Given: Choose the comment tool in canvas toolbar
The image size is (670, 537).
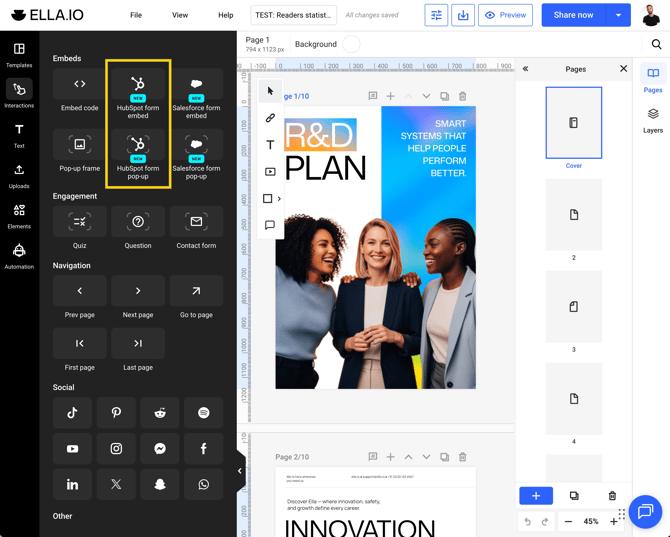Looking at the screenshot, I should coord(270,225).
